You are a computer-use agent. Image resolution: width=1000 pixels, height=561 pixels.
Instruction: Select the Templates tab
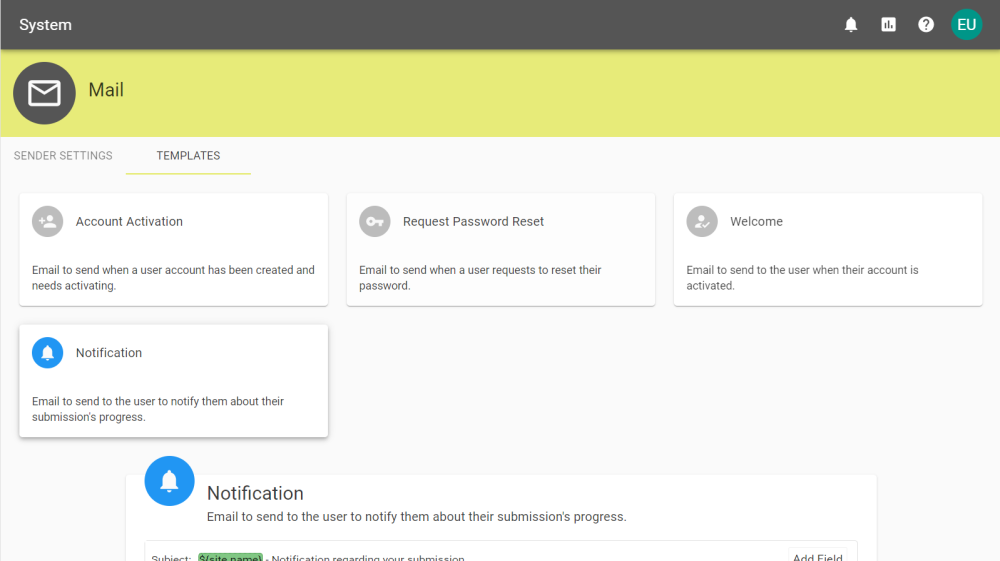point(188,156)
